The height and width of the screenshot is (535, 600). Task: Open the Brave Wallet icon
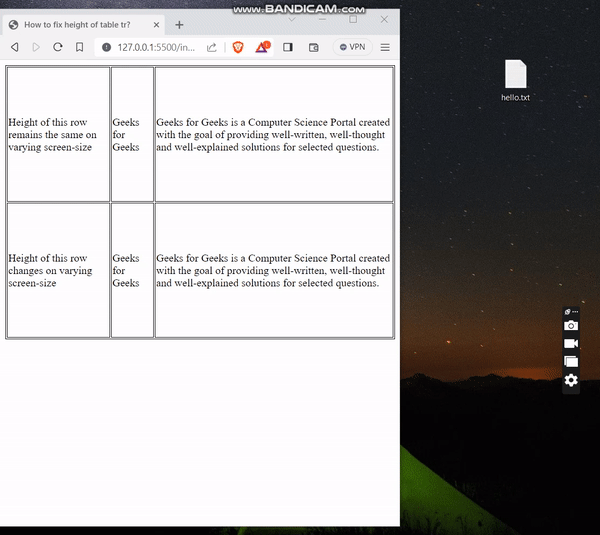pyautogui.click(x=313, y=47)
